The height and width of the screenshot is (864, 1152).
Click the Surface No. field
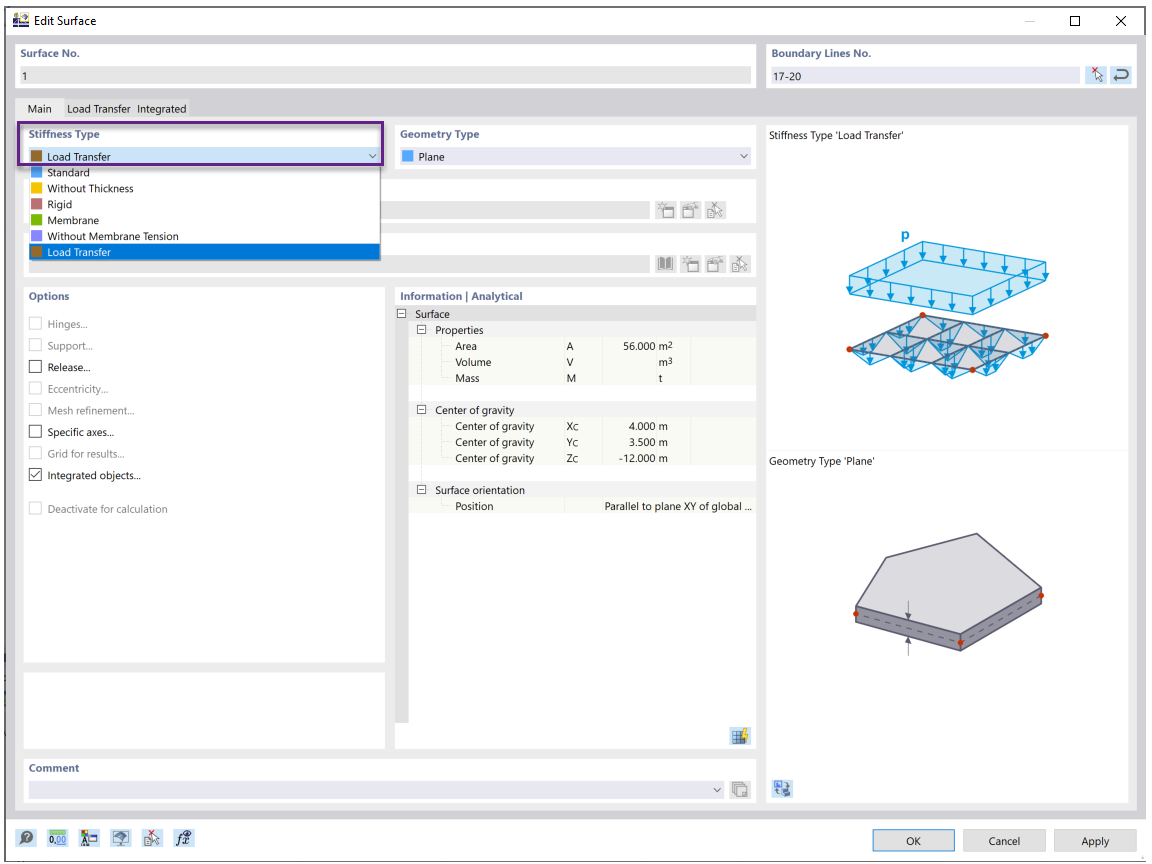click(x=385, y=75)
